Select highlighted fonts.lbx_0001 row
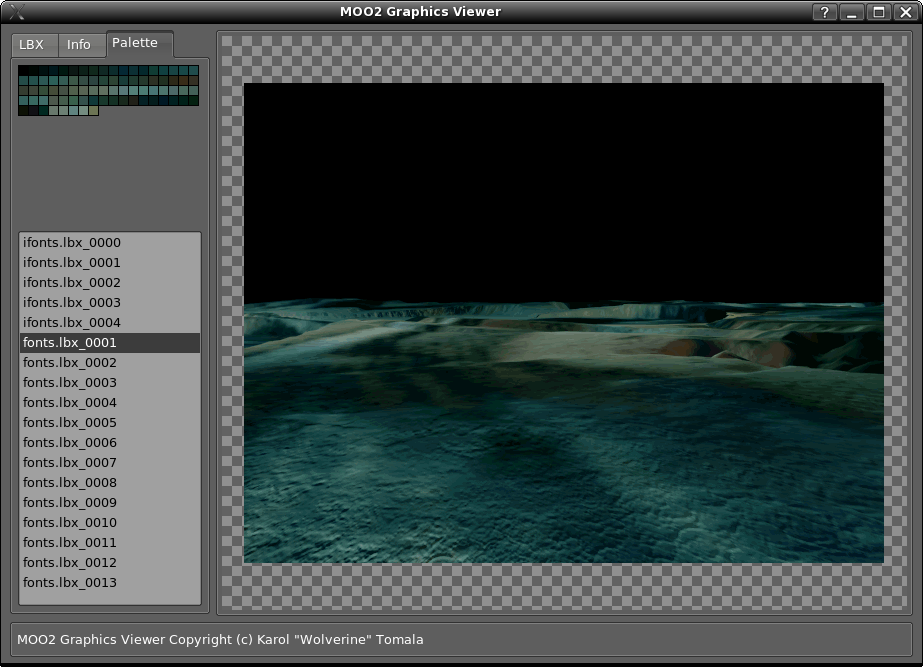 [x=110, y=343]
